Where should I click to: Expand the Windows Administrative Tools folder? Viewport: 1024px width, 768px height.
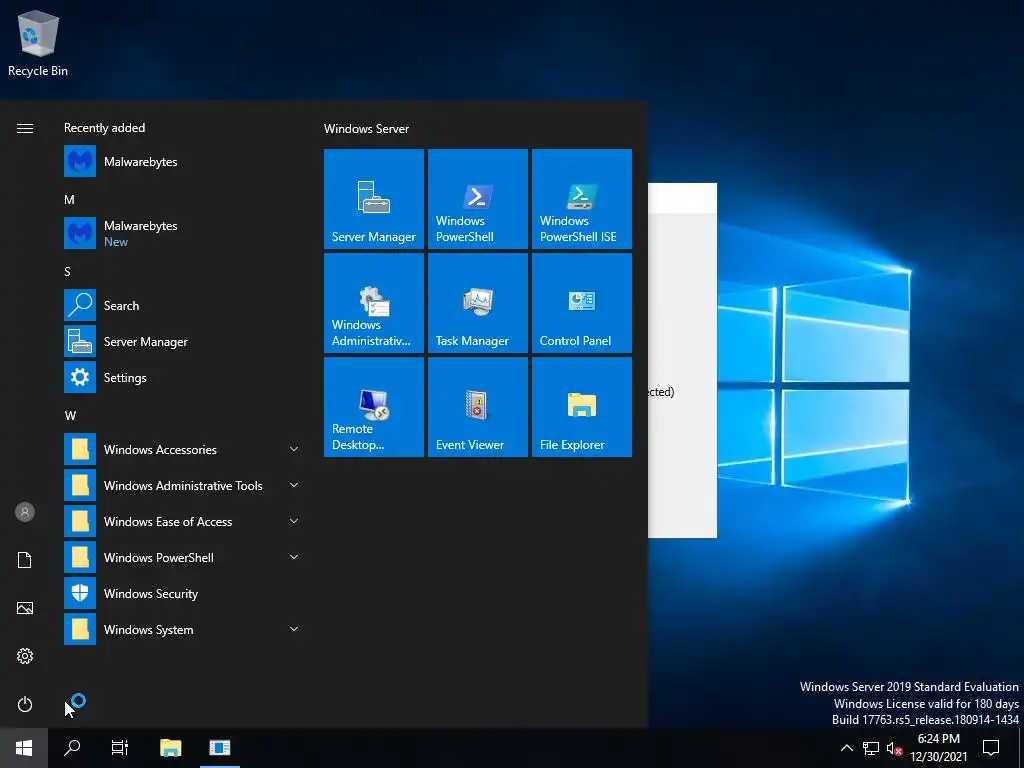point(182,485)
